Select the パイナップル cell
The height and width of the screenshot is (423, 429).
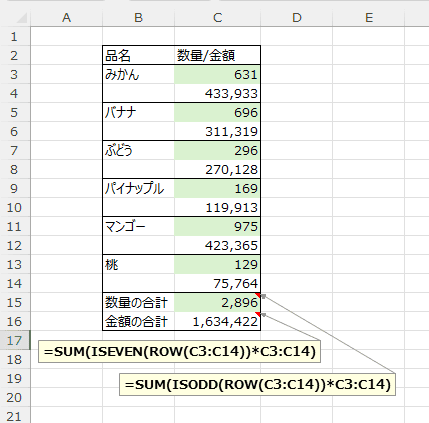coord(138,188)
